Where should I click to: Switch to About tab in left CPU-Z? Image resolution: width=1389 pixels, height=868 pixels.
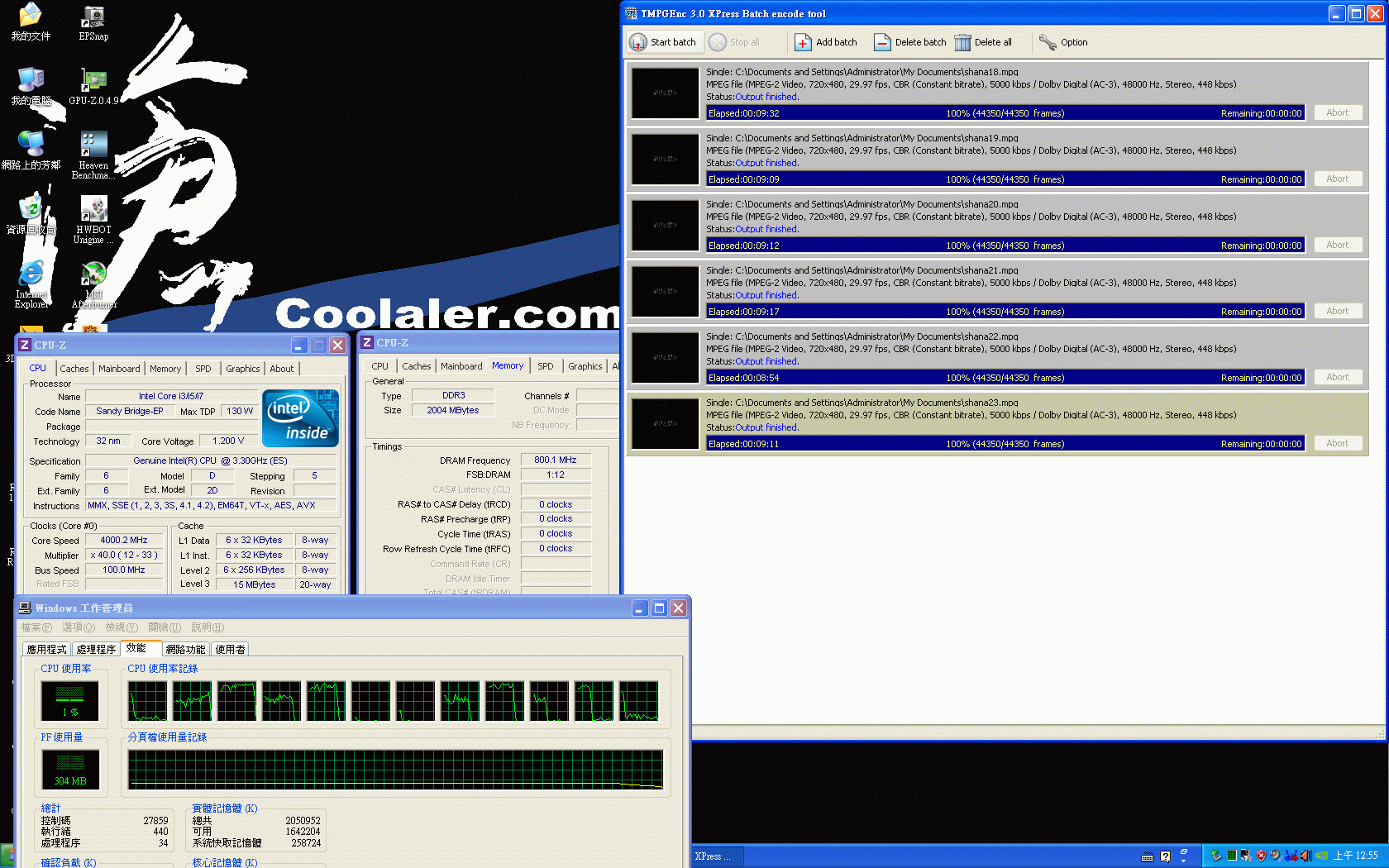pyautogui.click(x=282, y=369)
